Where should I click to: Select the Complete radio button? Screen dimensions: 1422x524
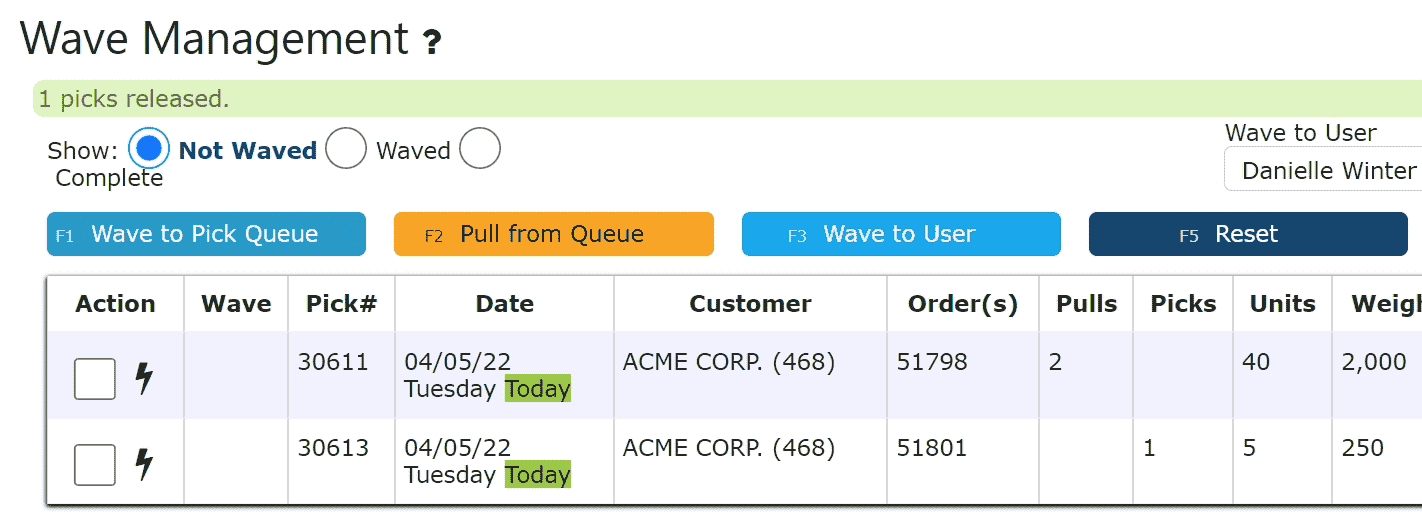(x=480, y=149)
